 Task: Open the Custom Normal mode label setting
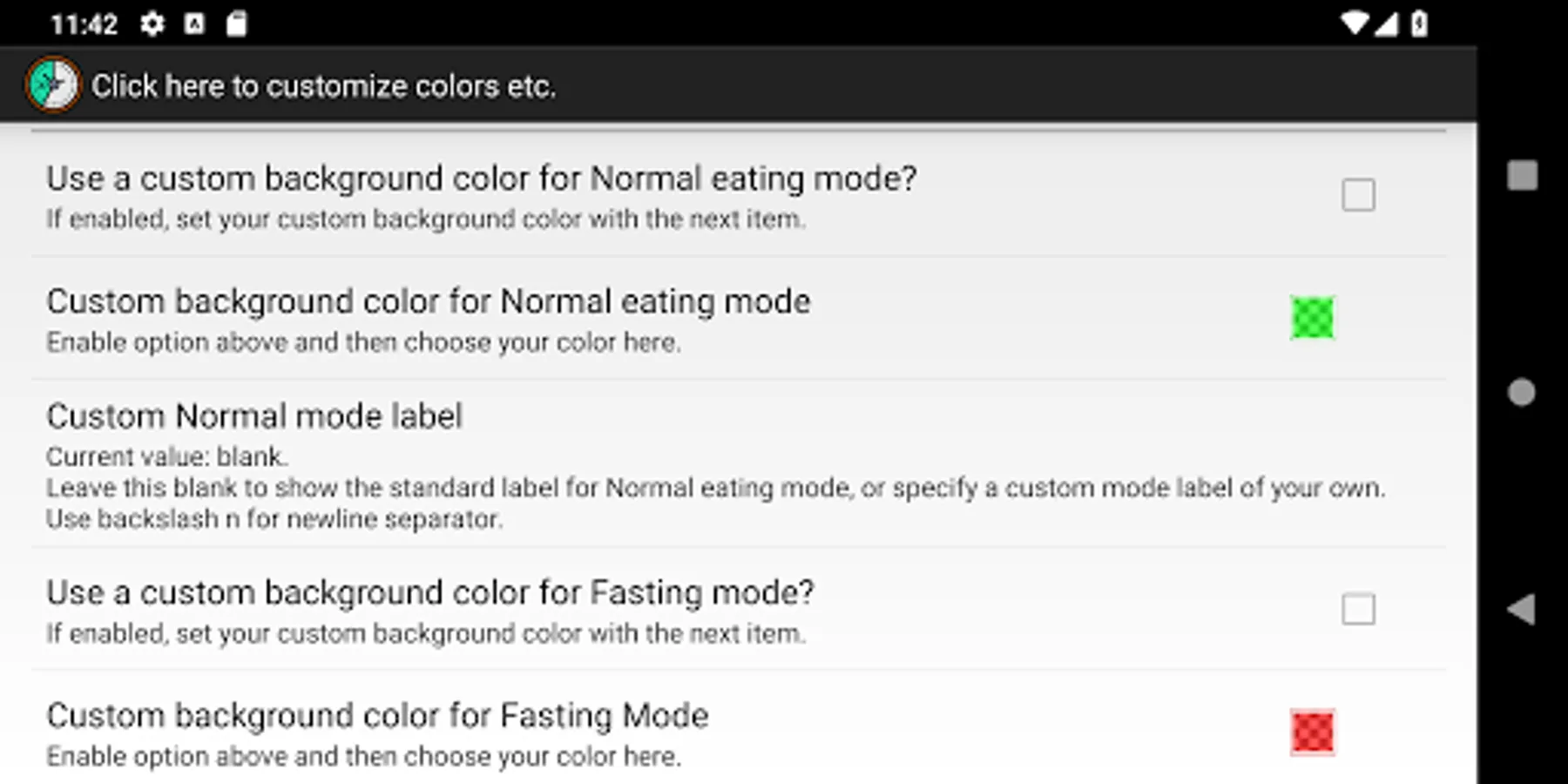click(x=253, y=417)
